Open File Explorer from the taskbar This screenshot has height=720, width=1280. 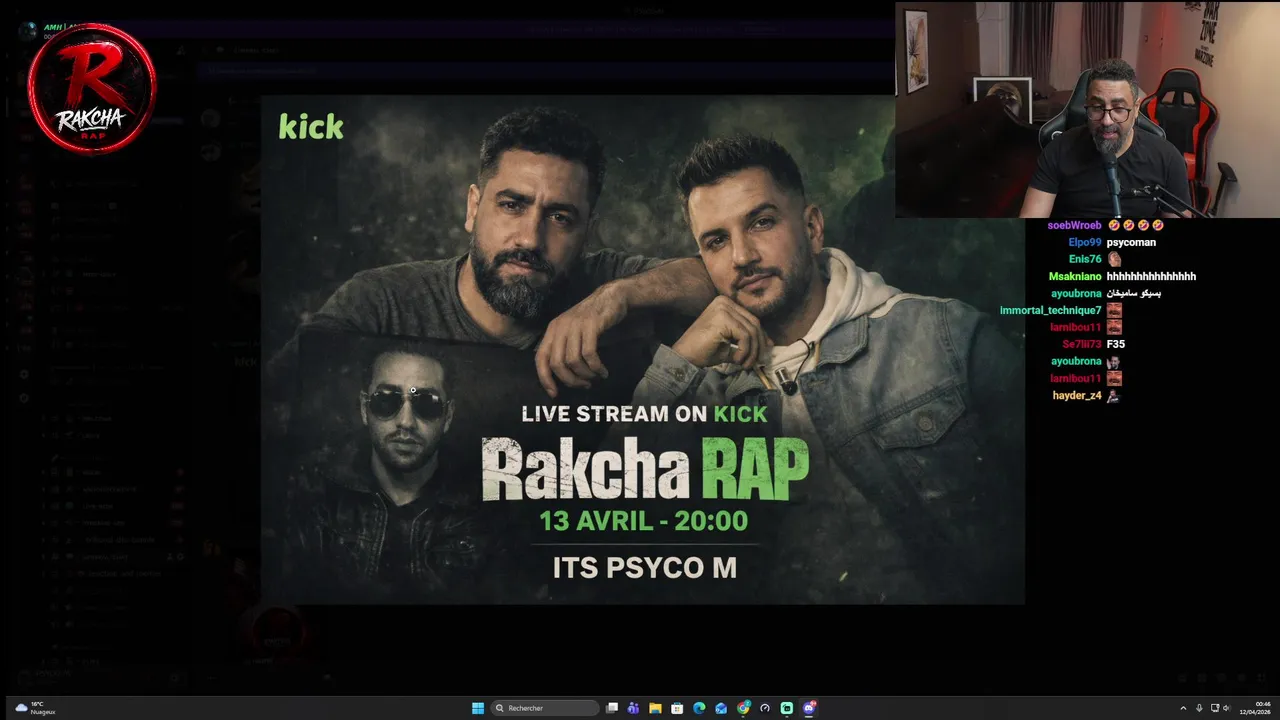pyautogui.click(x=655, y=708)
